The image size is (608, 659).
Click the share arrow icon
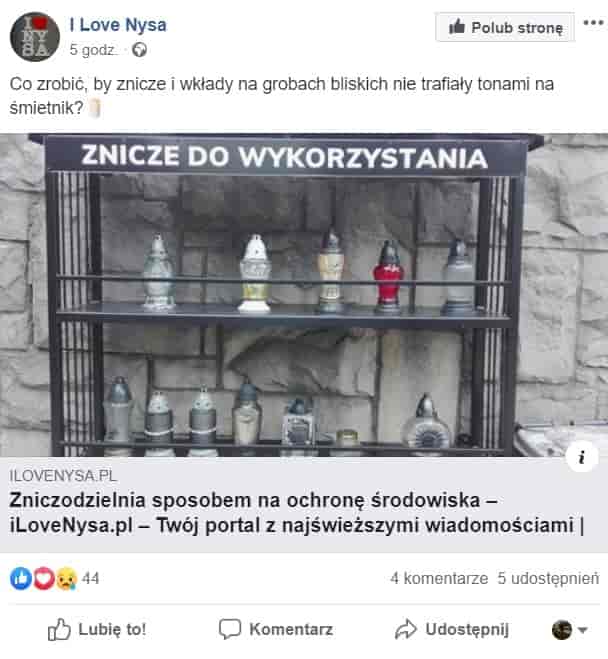[x=405, y=630]
